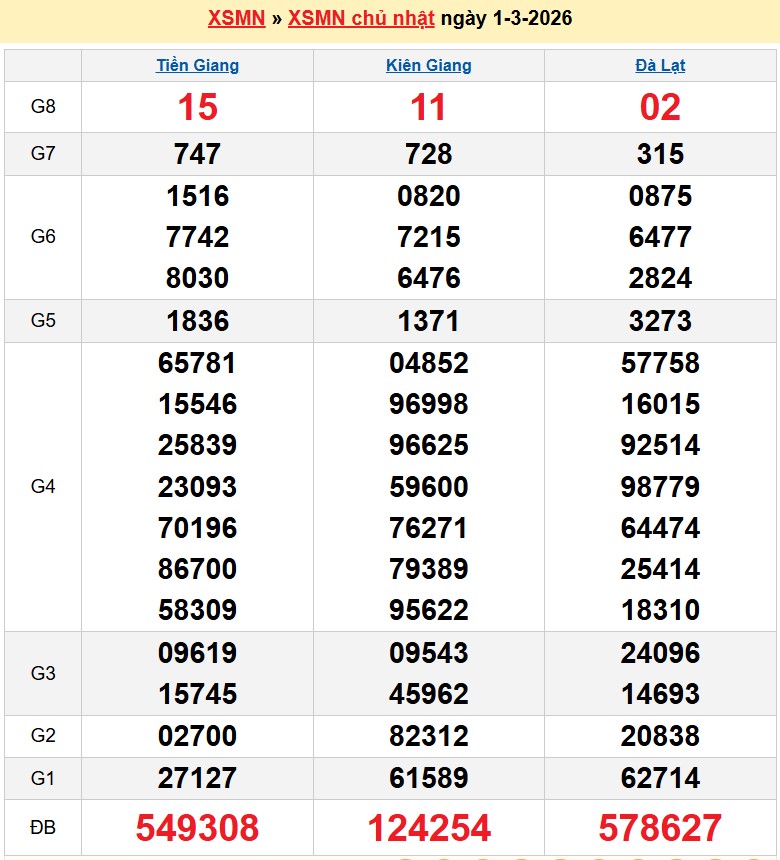Click the G4 row label
Image resolution: width=780 pixels, height=860 pixels.
pos(43,487)
